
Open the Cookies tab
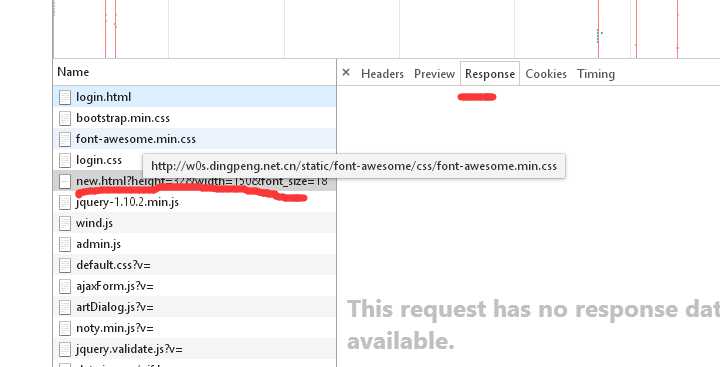click(x=546, y=74)
